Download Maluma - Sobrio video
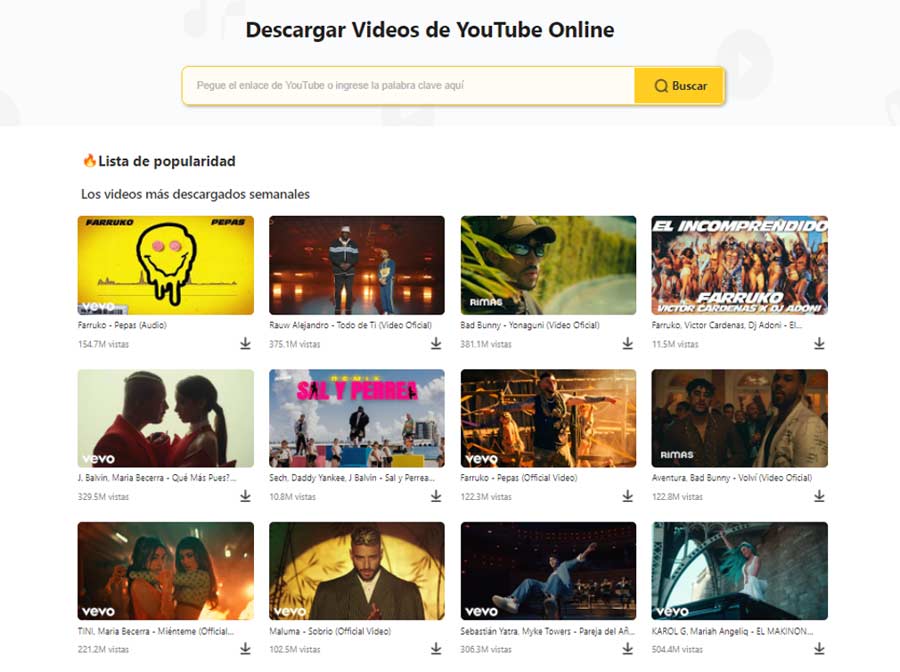Image resolution: width=900 pixels, height=672 pixels. pyautogui.click(x=436, y=648)
